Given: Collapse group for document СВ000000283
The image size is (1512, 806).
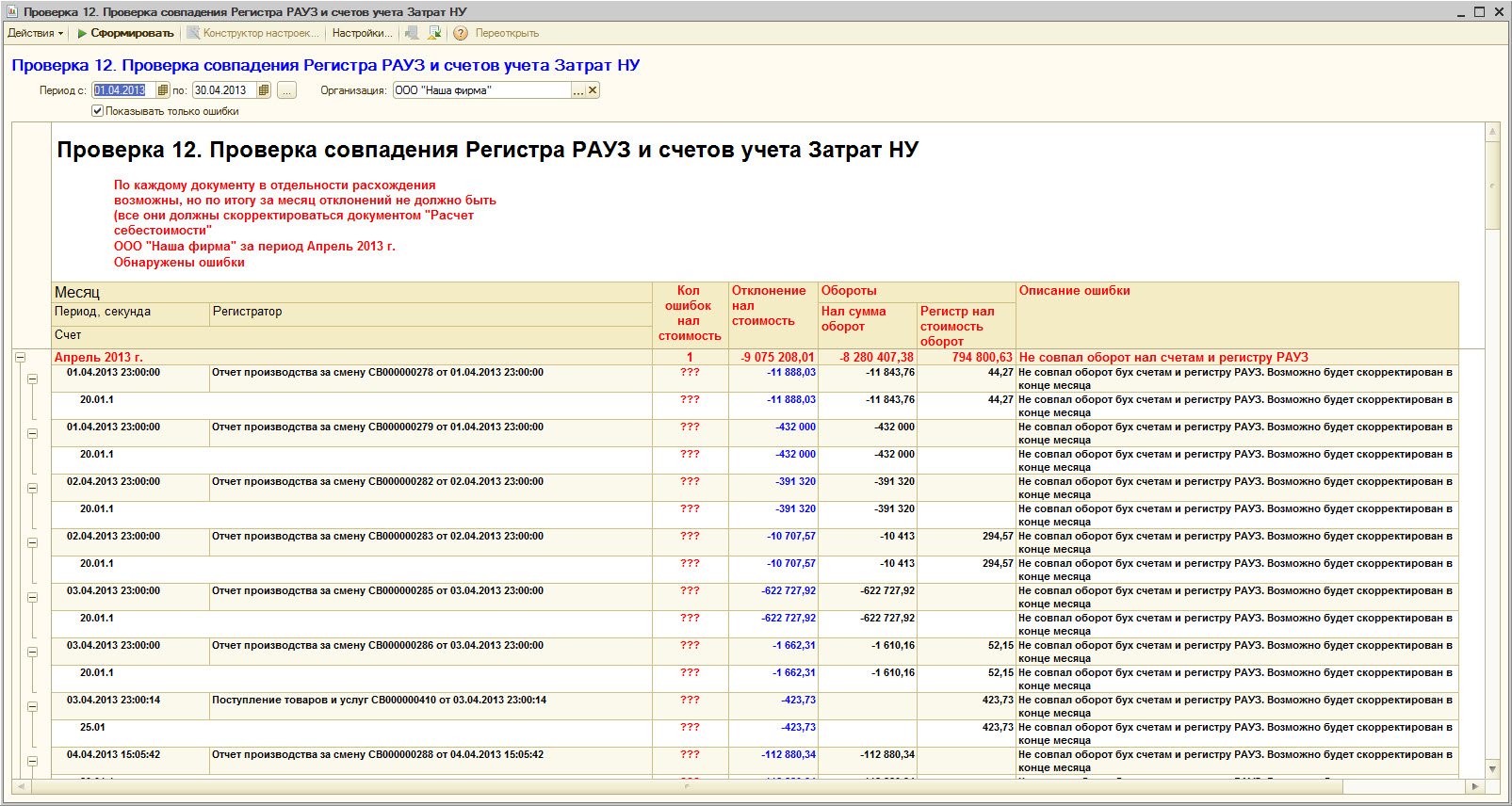Looking at the screenshot, I should [33, 542].
